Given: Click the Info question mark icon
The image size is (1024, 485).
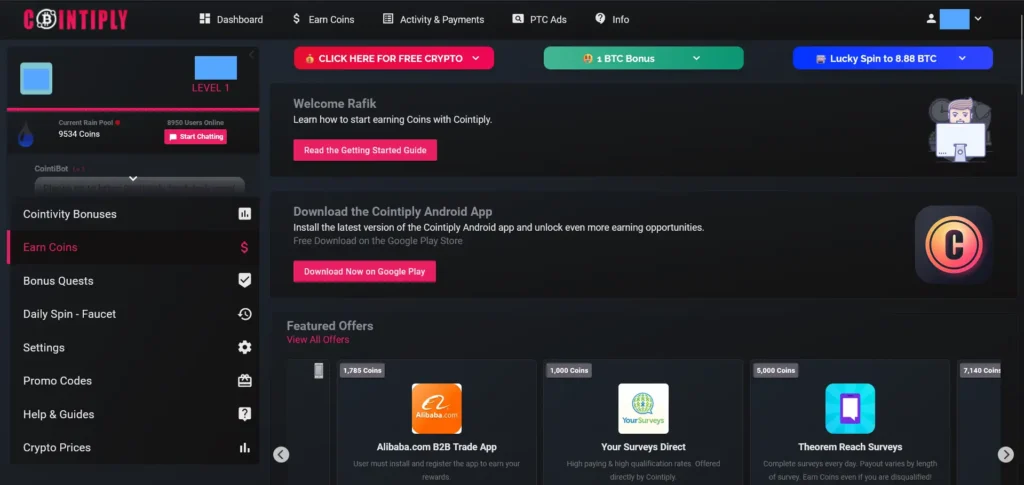Looking at the screenshot, I should [x=600, y=19].
